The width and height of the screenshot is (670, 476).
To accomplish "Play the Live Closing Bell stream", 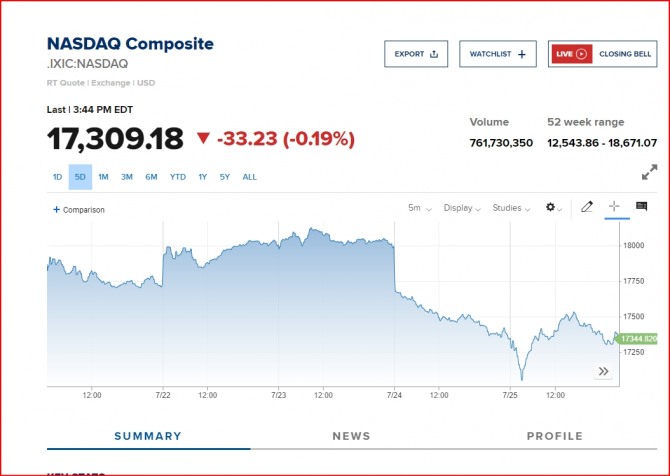I will (581, 54).
